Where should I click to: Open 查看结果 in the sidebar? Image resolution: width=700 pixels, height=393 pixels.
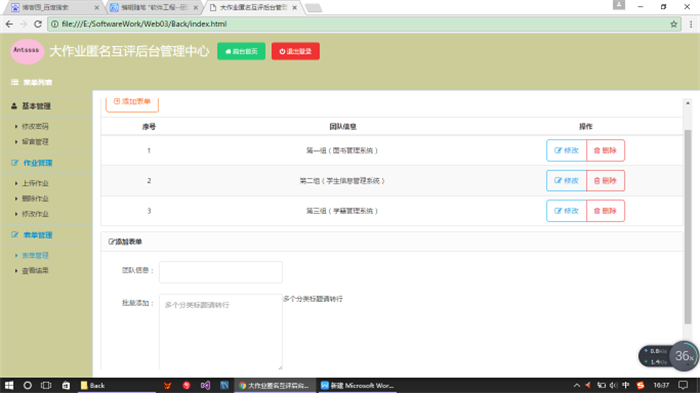[x=35, y=271]
